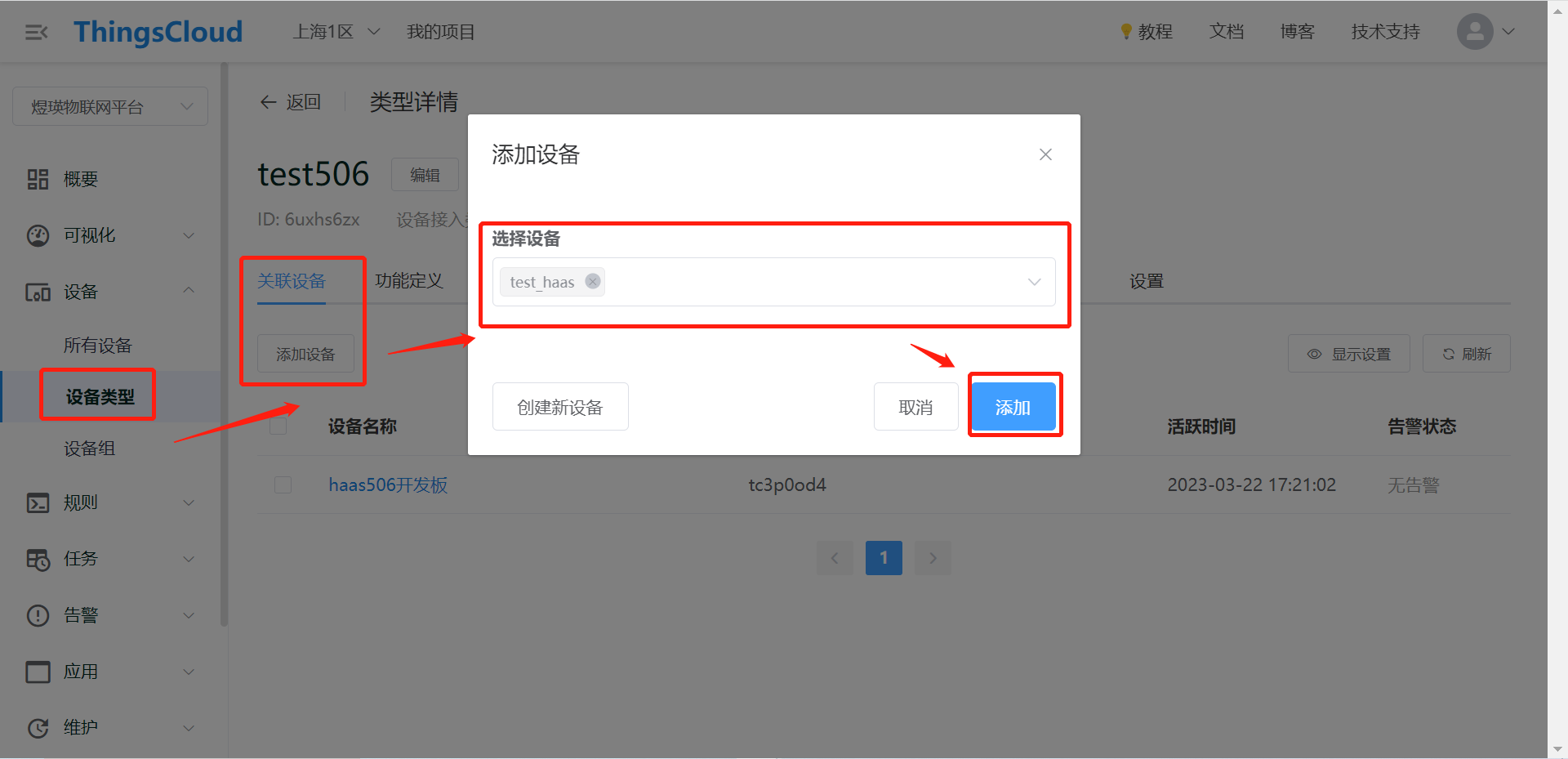Close the 添加设备 dialog with X
Image resolution: width=1568 pixels, height=759 pixels.
click(x=1045, y=154)
